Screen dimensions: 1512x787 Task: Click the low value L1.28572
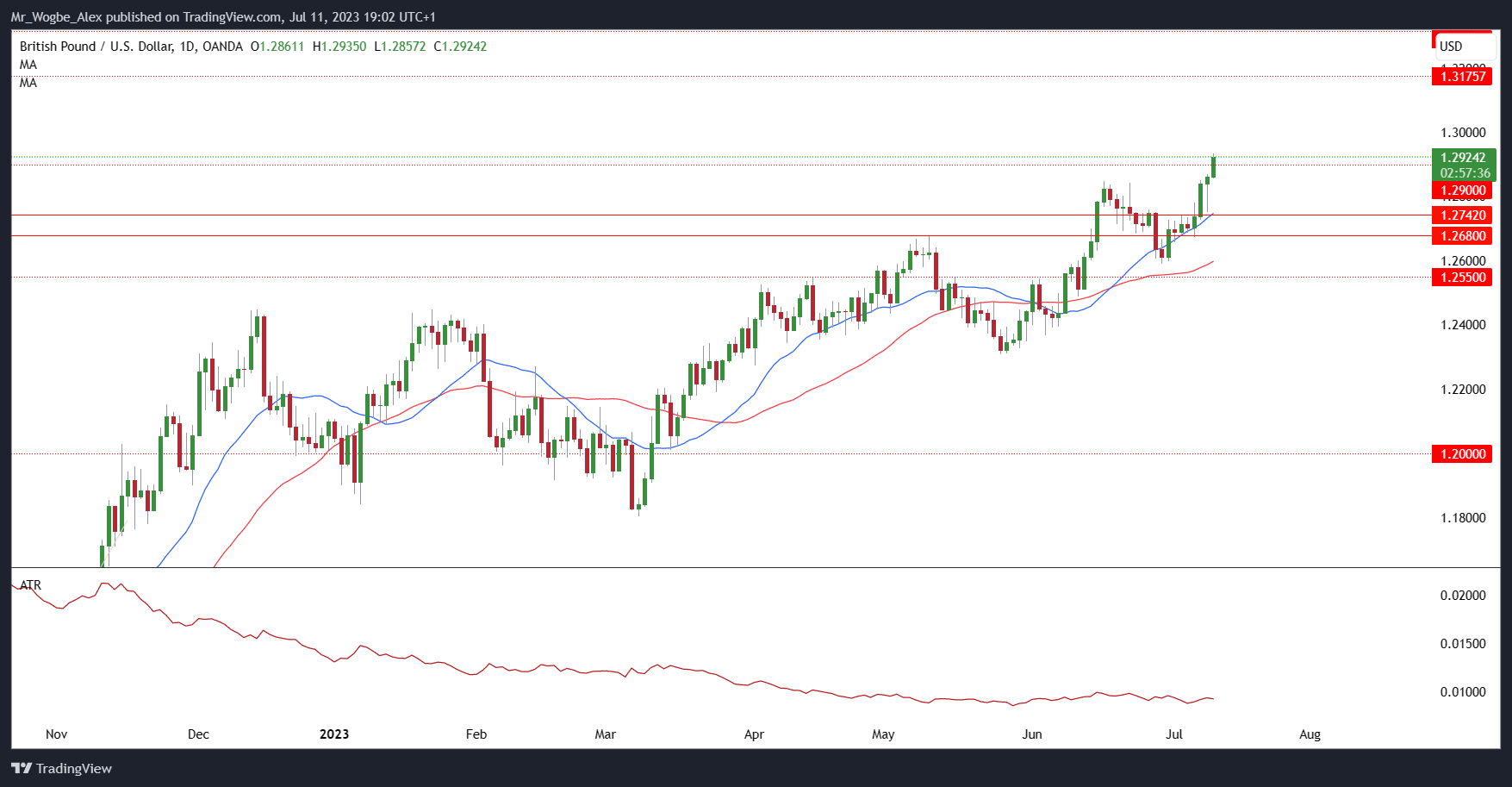[x=400, y=47]
